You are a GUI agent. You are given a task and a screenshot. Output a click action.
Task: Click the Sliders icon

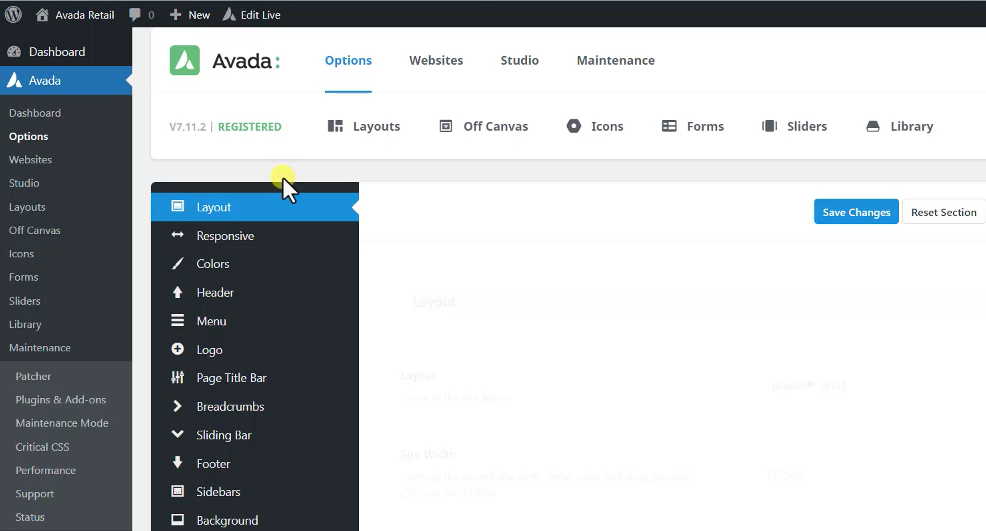(x=769, y=126)
